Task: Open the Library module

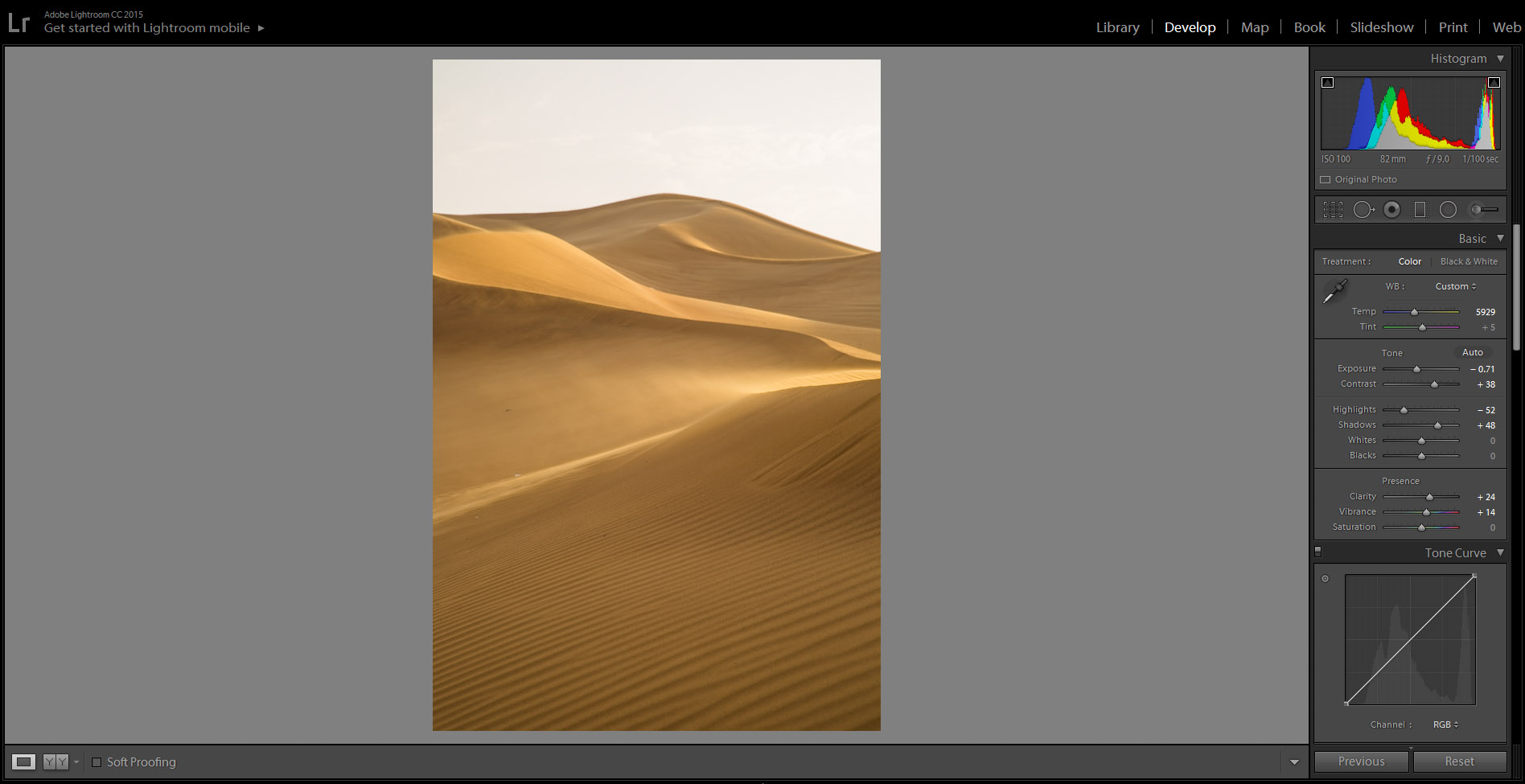Action: tap(1118, 27)
